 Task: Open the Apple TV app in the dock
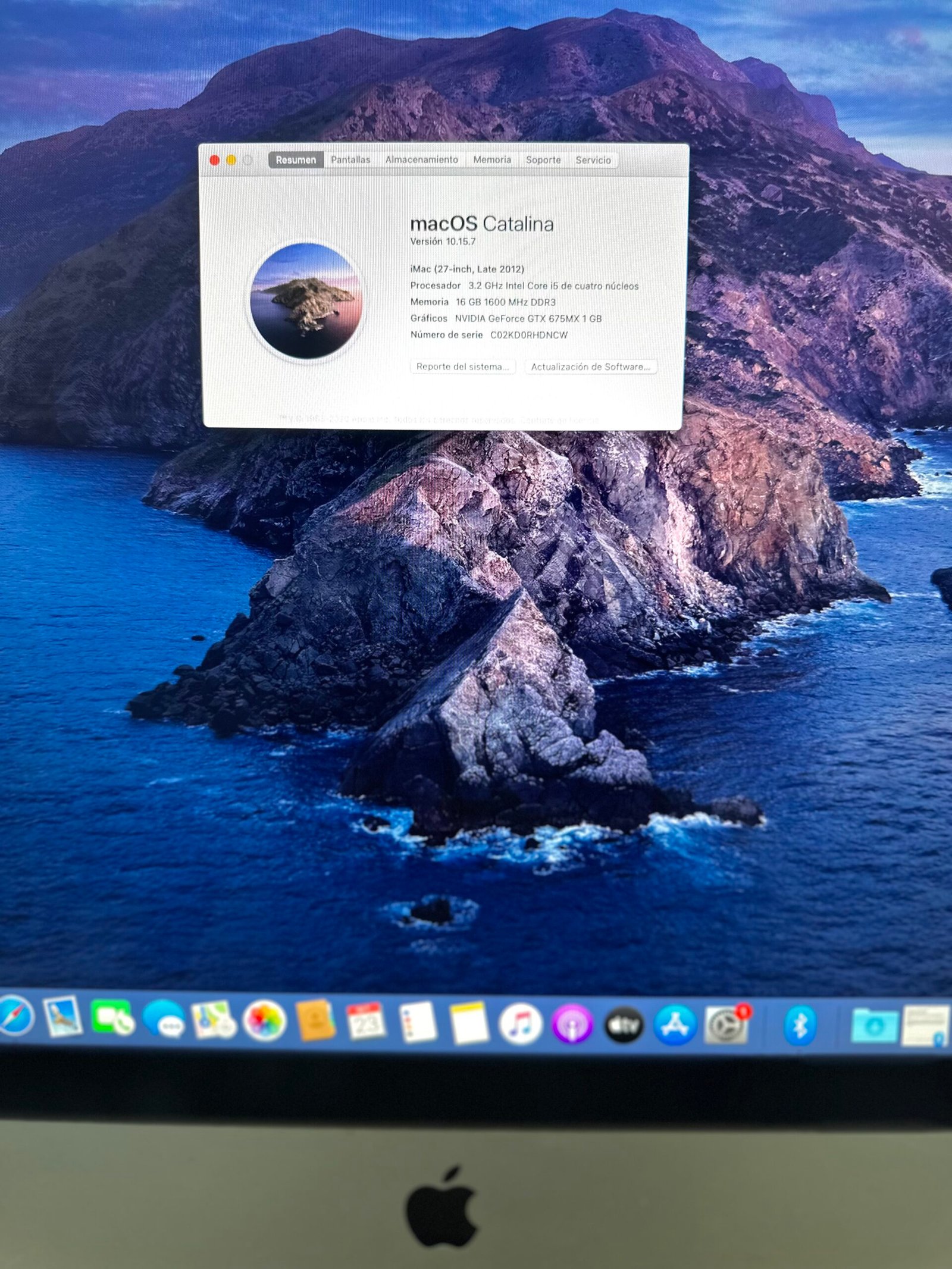(x=624, y=1025)
